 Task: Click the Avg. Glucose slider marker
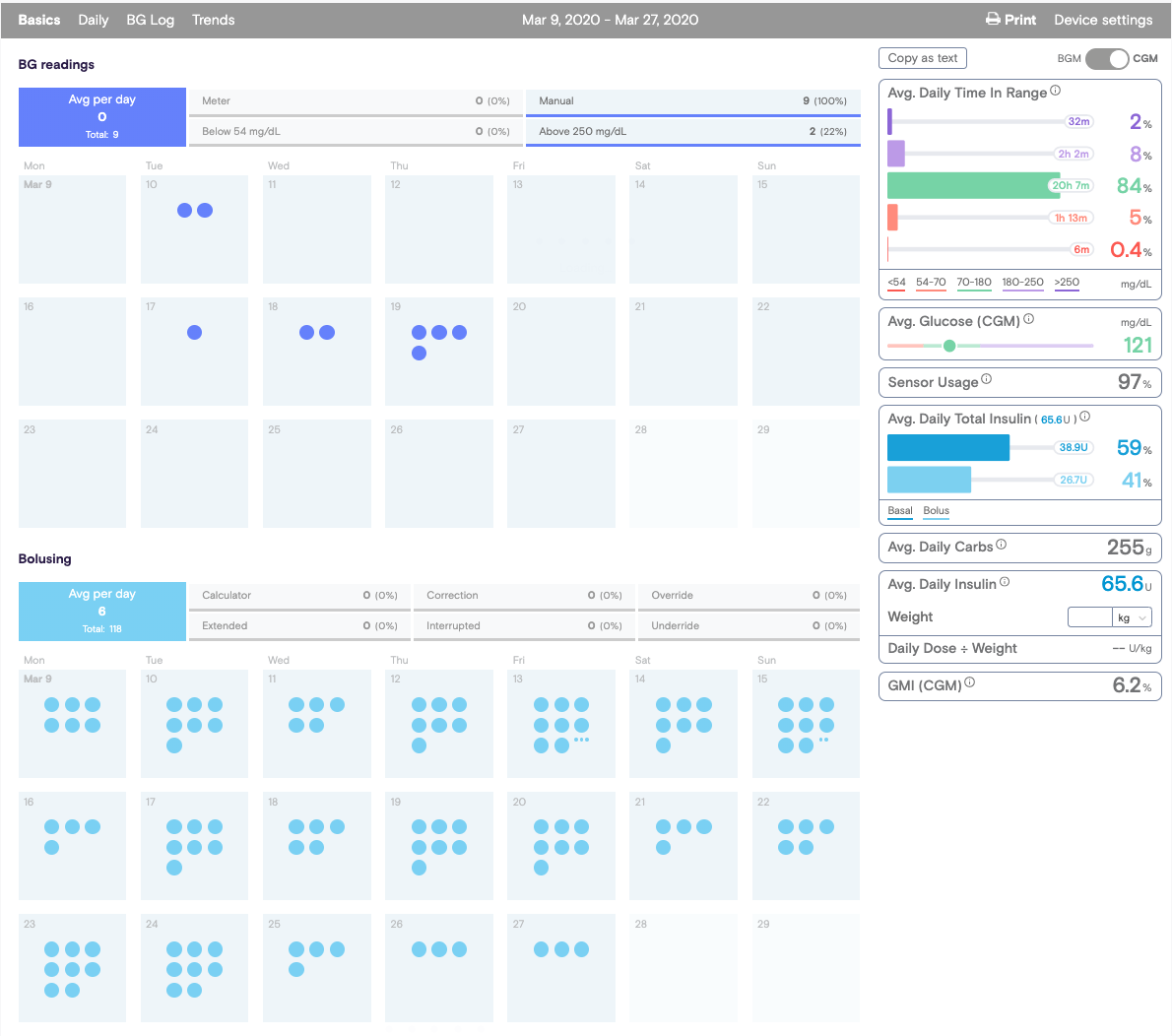tap(949, 346)
